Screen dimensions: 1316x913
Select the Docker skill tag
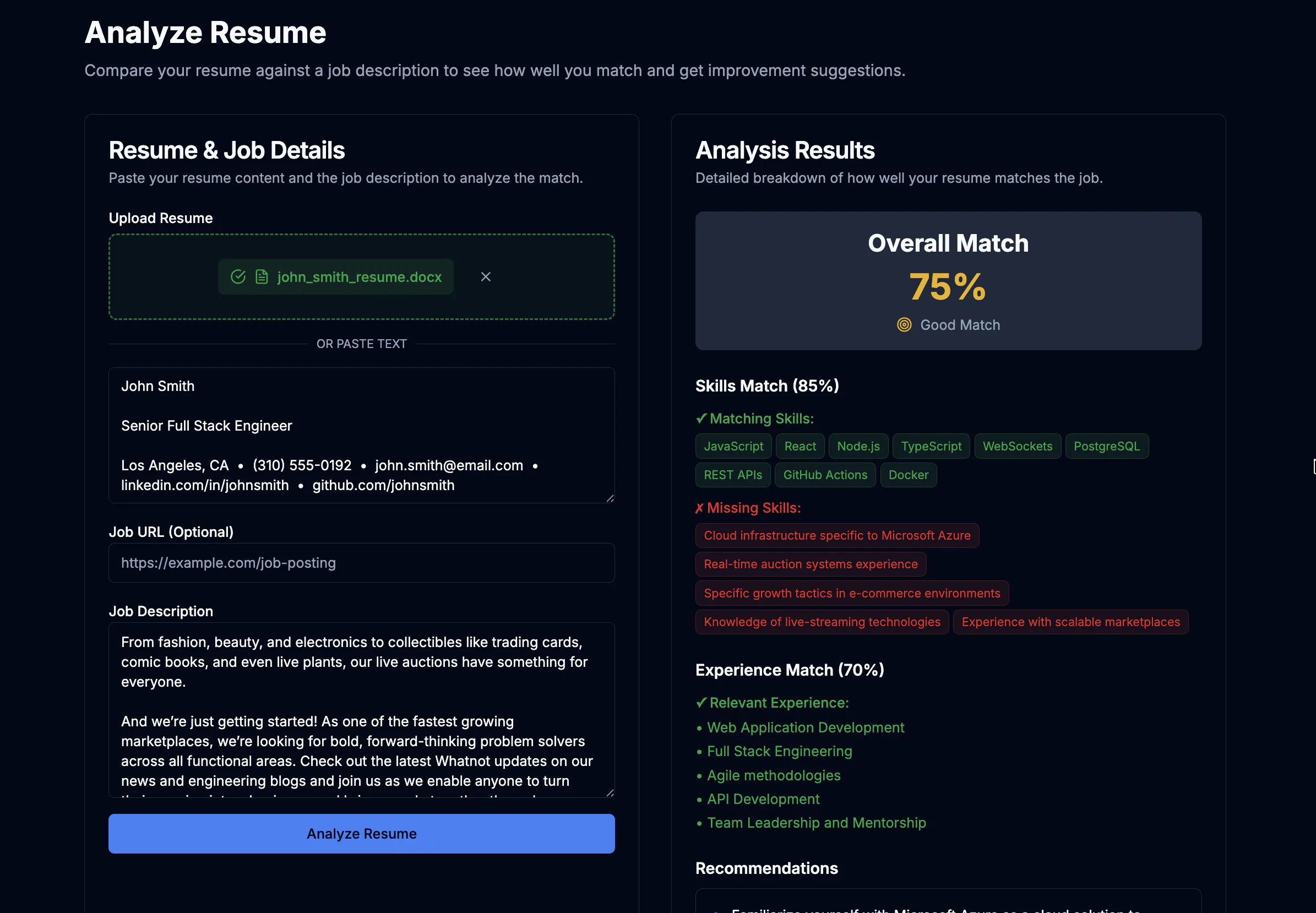908,475
